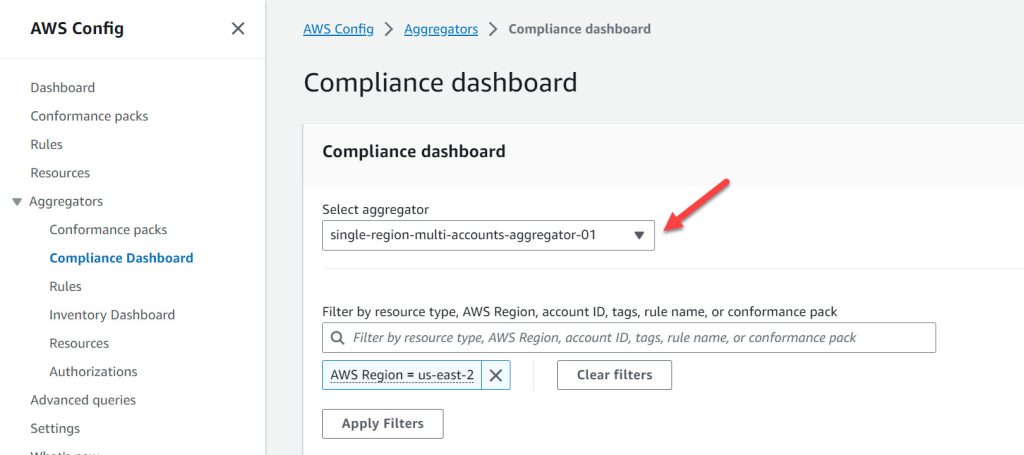This screenshot has height=455, width=1024.
Task: Open Advanced queries page
Action: (x=83, y=400)
